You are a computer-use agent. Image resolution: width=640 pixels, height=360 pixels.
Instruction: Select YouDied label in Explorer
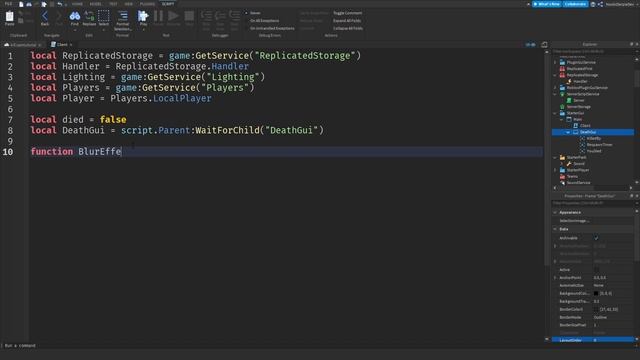click(x=594, y=151)
